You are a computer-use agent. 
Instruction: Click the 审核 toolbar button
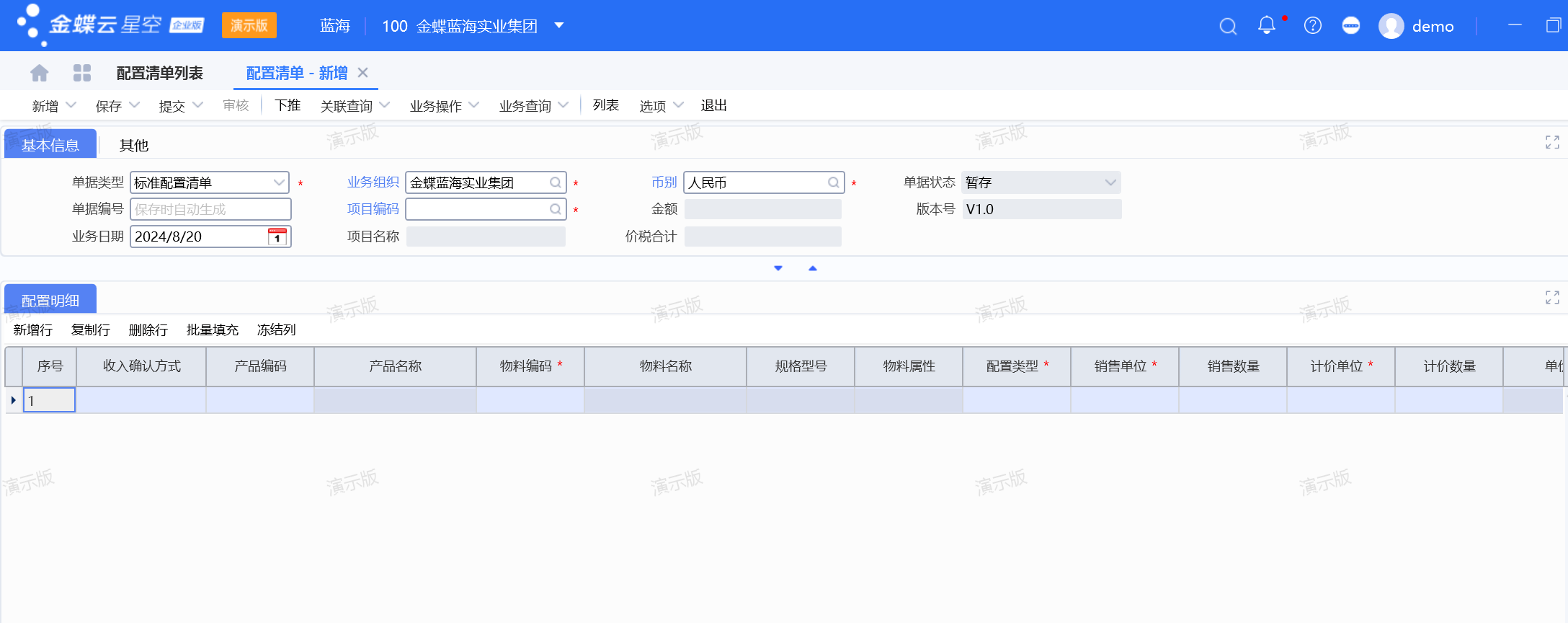tap(236, 105)
